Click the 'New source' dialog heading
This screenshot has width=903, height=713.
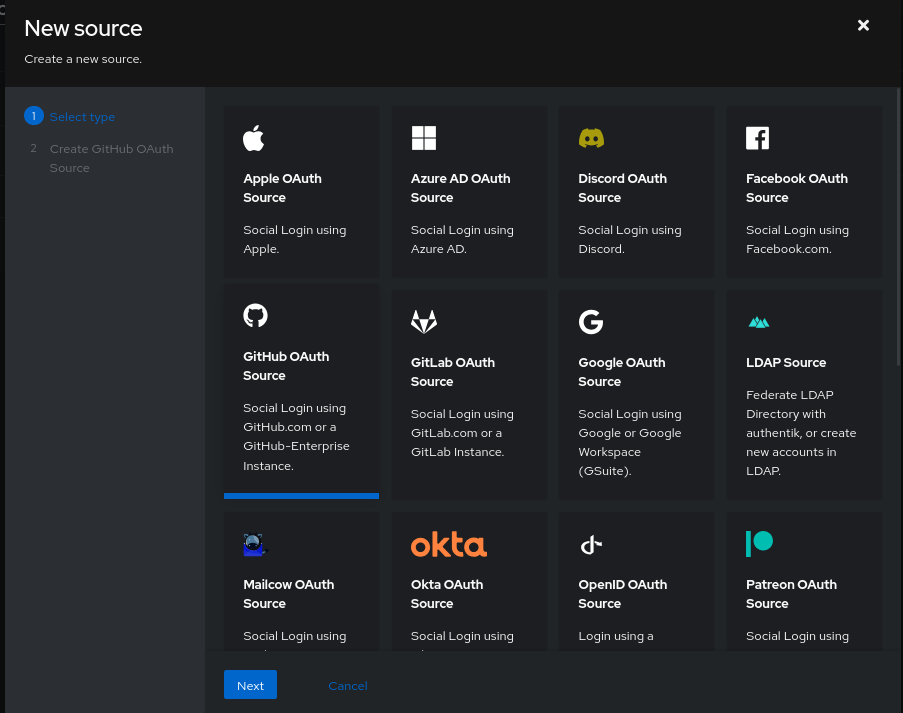tap(83, 28)
